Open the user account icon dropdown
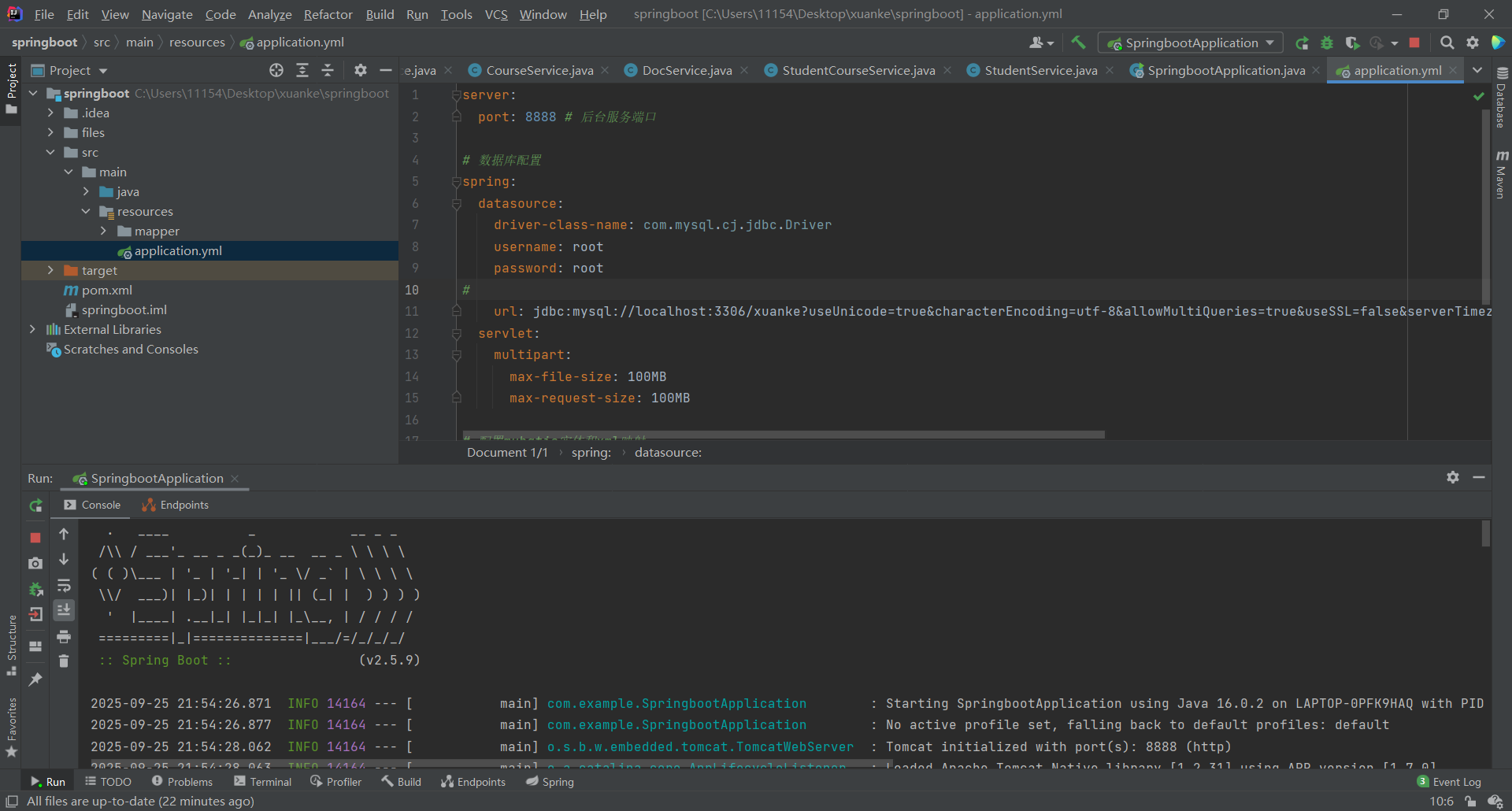 click(x=1041, y=43)
